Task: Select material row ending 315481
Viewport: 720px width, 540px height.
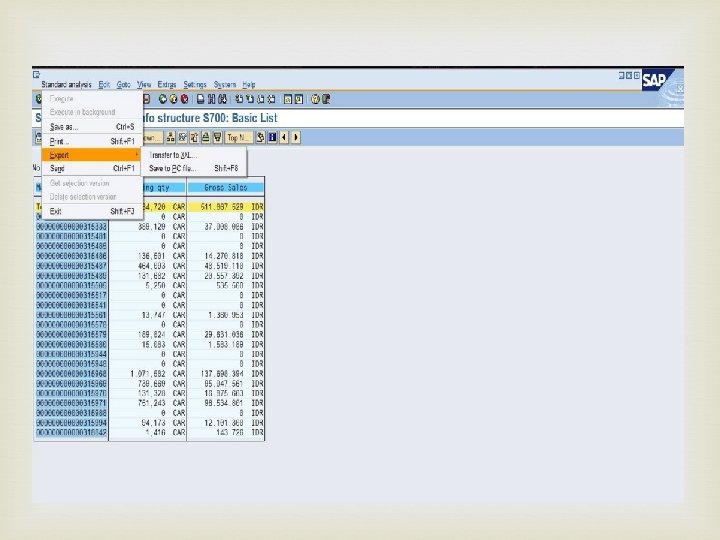Action: pos(71,236)
